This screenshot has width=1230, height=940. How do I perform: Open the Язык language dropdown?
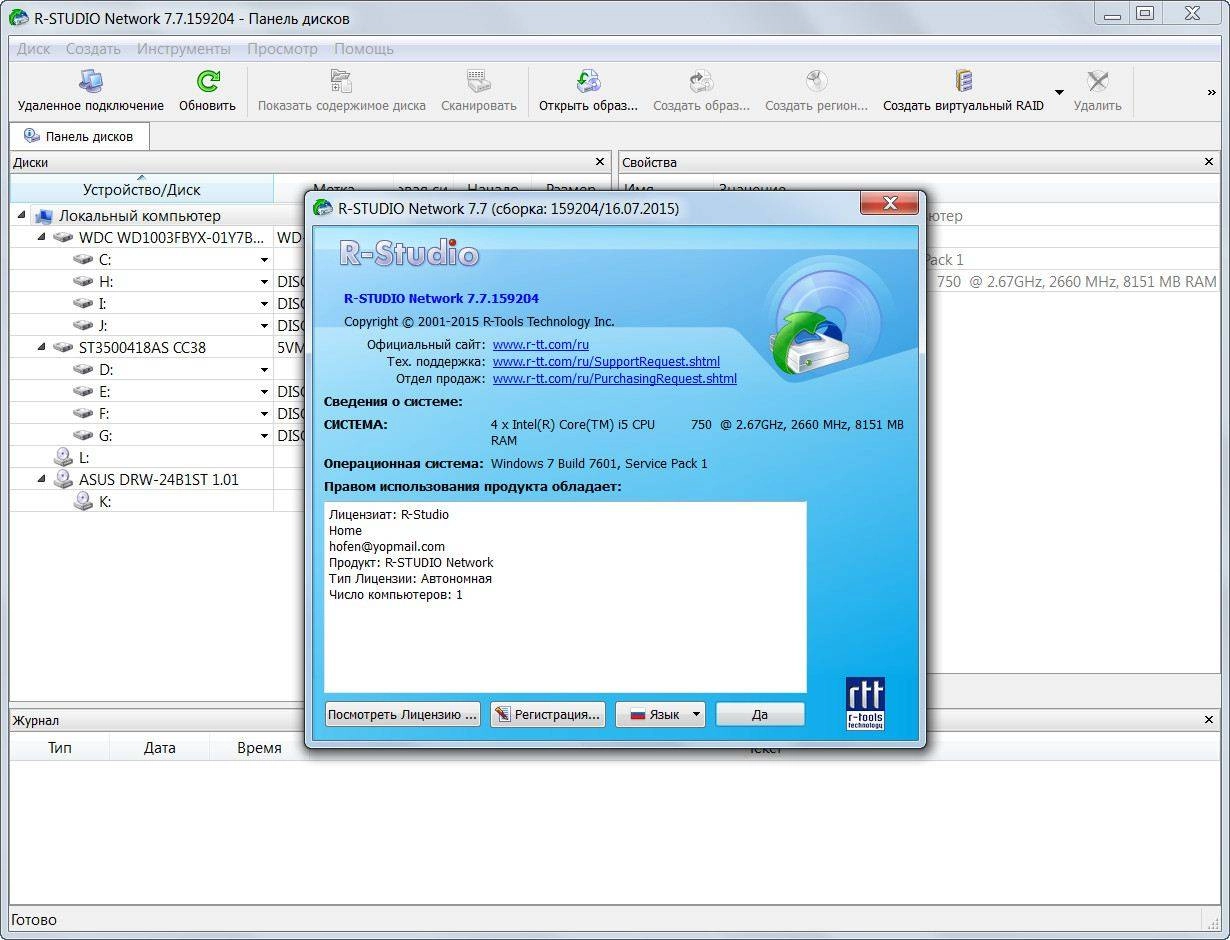(660, 714)
